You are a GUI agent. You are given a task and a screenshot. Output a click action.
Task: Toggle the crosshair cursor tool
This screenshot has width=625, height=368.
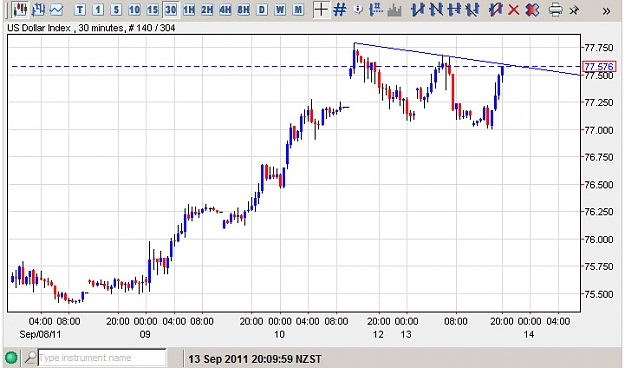(x=321, y=10)
